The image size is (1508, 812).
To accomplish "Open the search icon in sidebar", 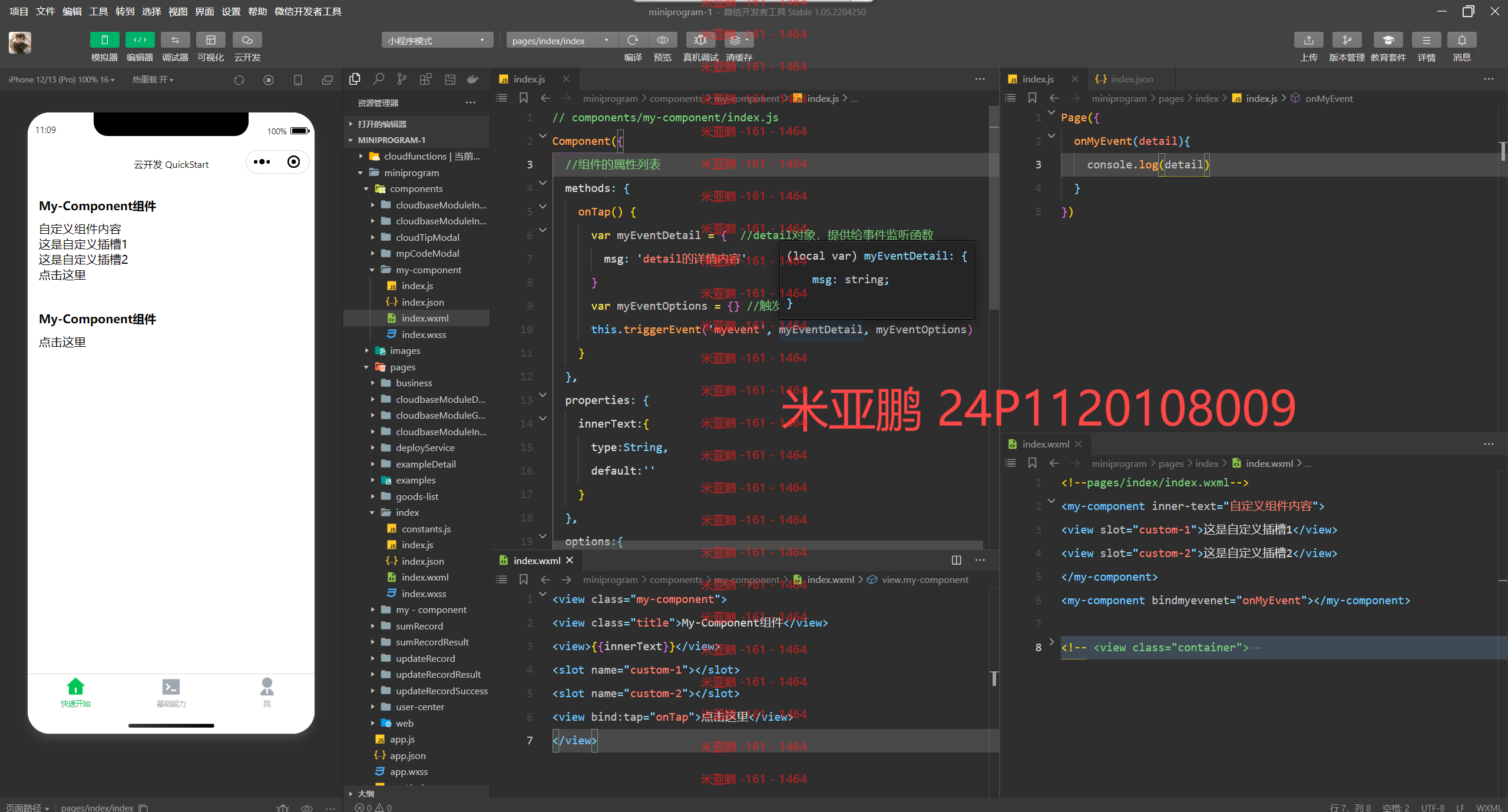I will point(379,79).
